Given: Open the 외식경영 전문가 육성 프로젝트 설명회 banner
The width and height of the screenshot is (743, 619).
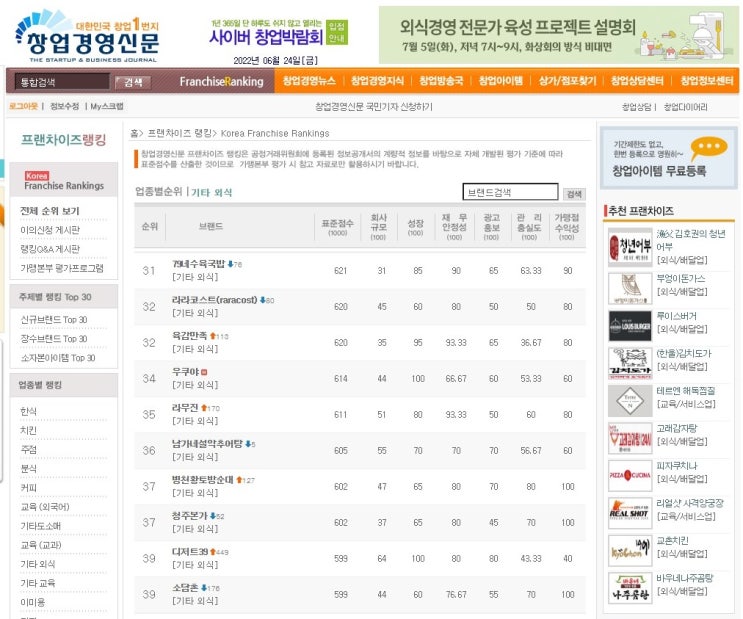Looking at the screenshot, I should 558,35.
